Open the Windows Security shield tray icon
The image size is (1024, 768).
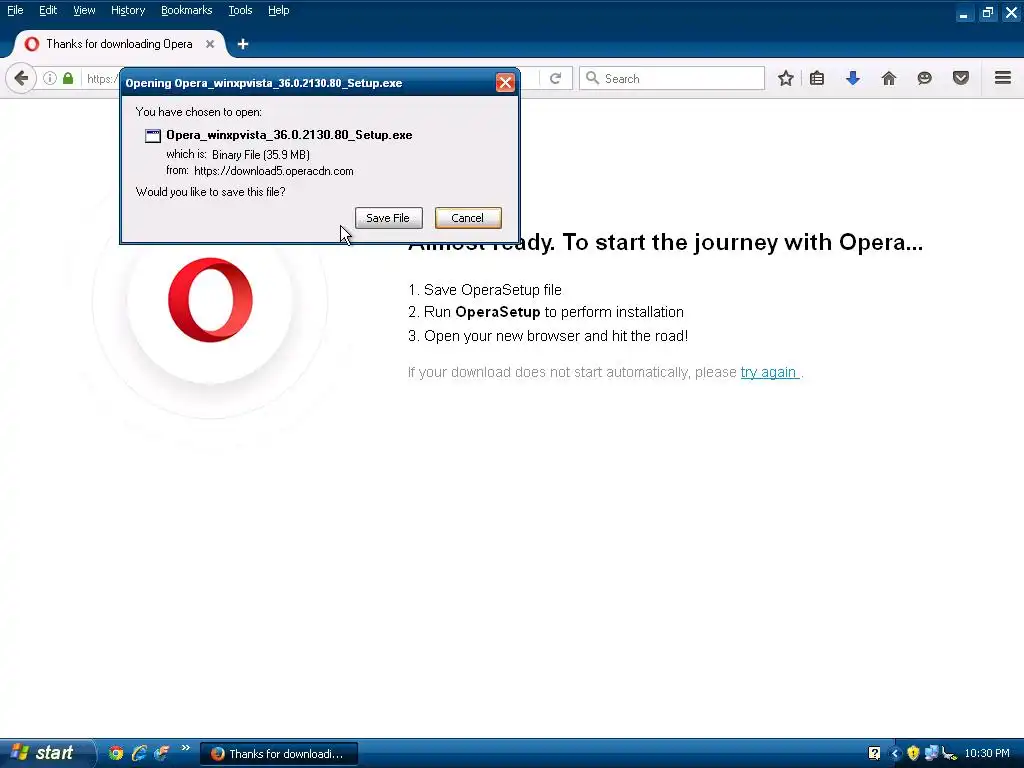tap(913, 754)
